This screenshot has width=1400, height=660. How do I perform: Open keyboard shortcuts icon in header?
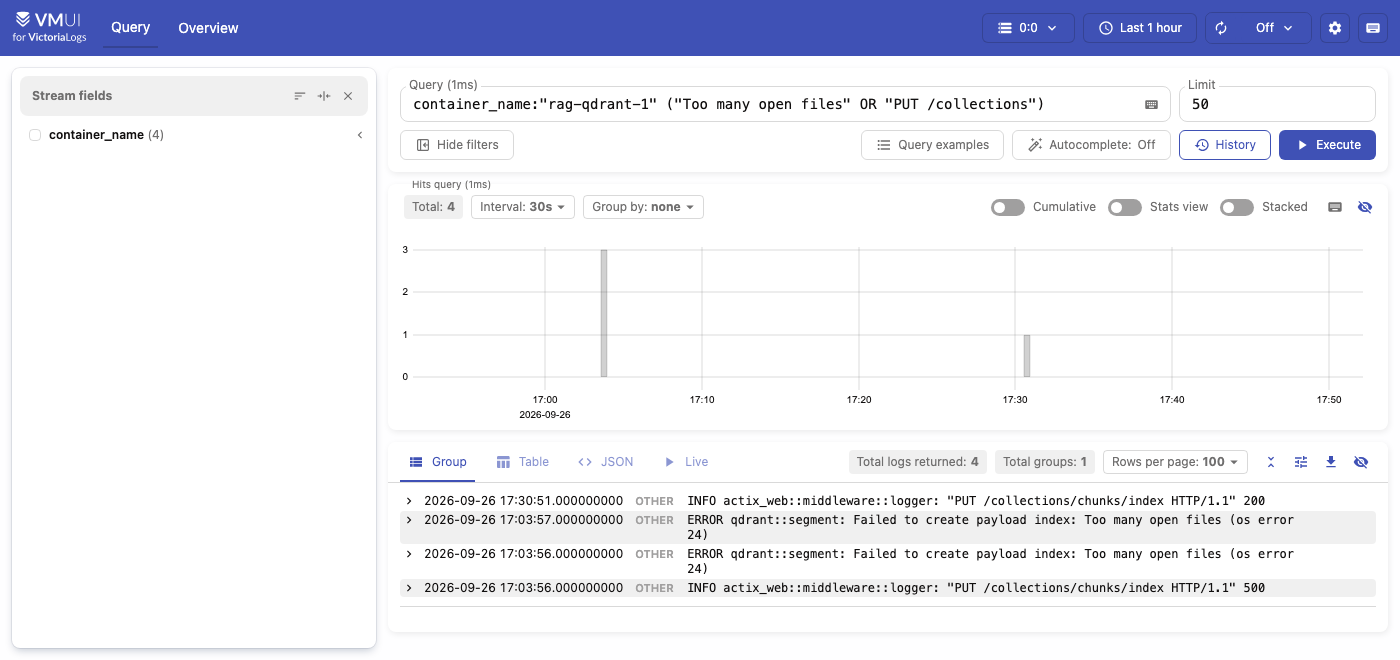[1373, 28]
